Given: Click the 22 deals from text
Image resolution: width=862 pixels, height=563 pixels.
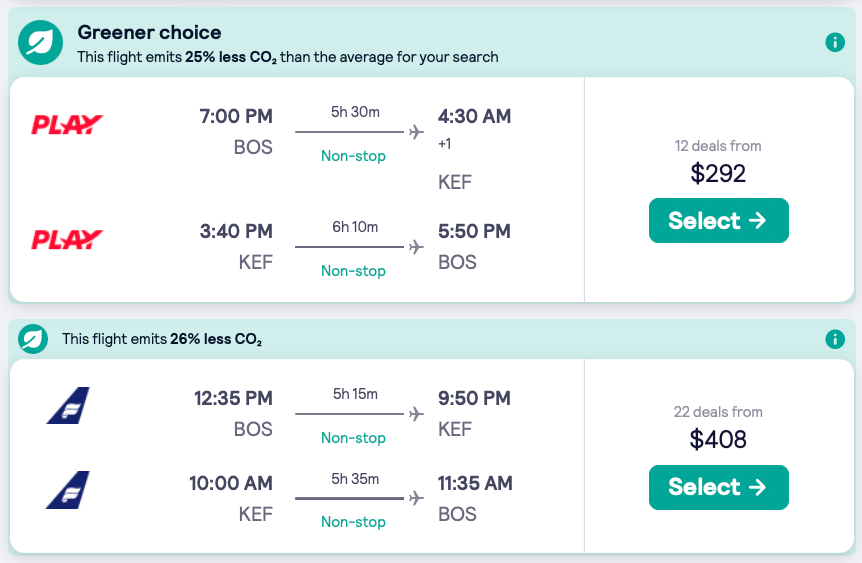Looking at the screenshot, I should 718,412.
